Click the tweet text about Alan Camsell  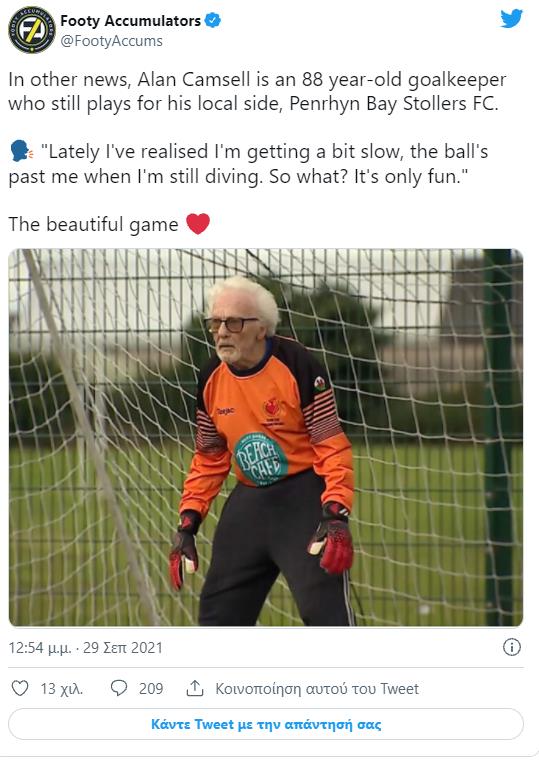click(257, 91)
